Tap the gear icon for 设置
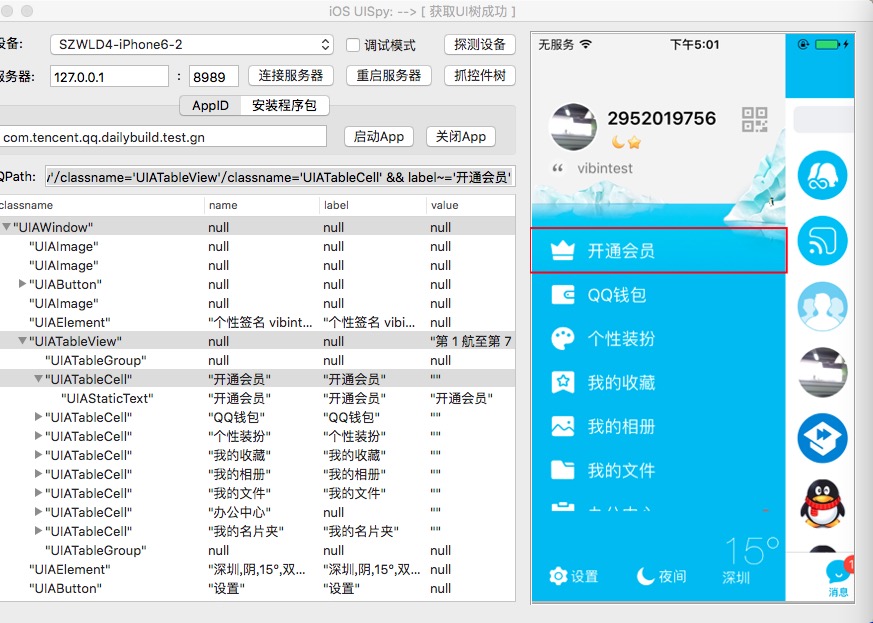 (x=558, y=576)
